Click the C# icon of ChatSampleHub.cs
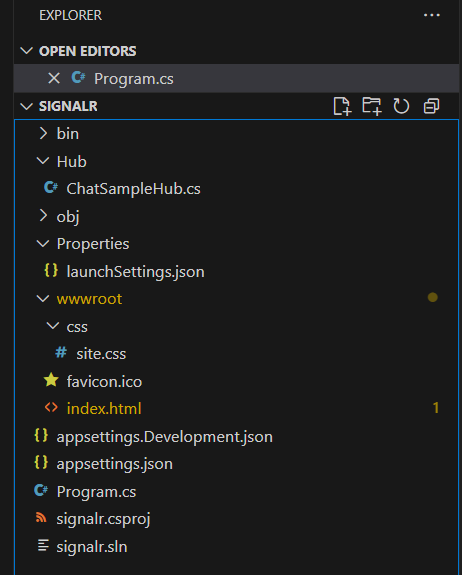 [x=51, y=187]
